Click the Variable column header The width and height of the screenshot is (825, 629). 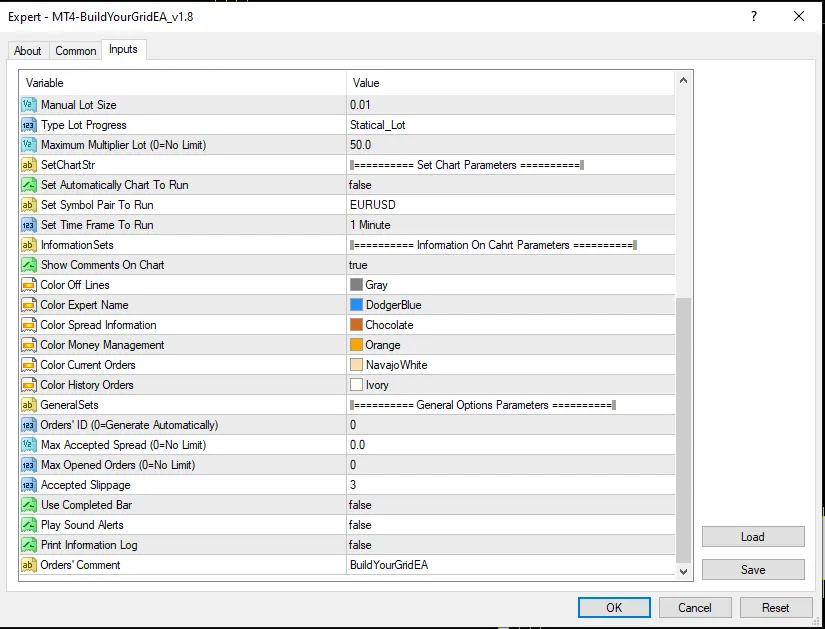(x=183, y=83)
